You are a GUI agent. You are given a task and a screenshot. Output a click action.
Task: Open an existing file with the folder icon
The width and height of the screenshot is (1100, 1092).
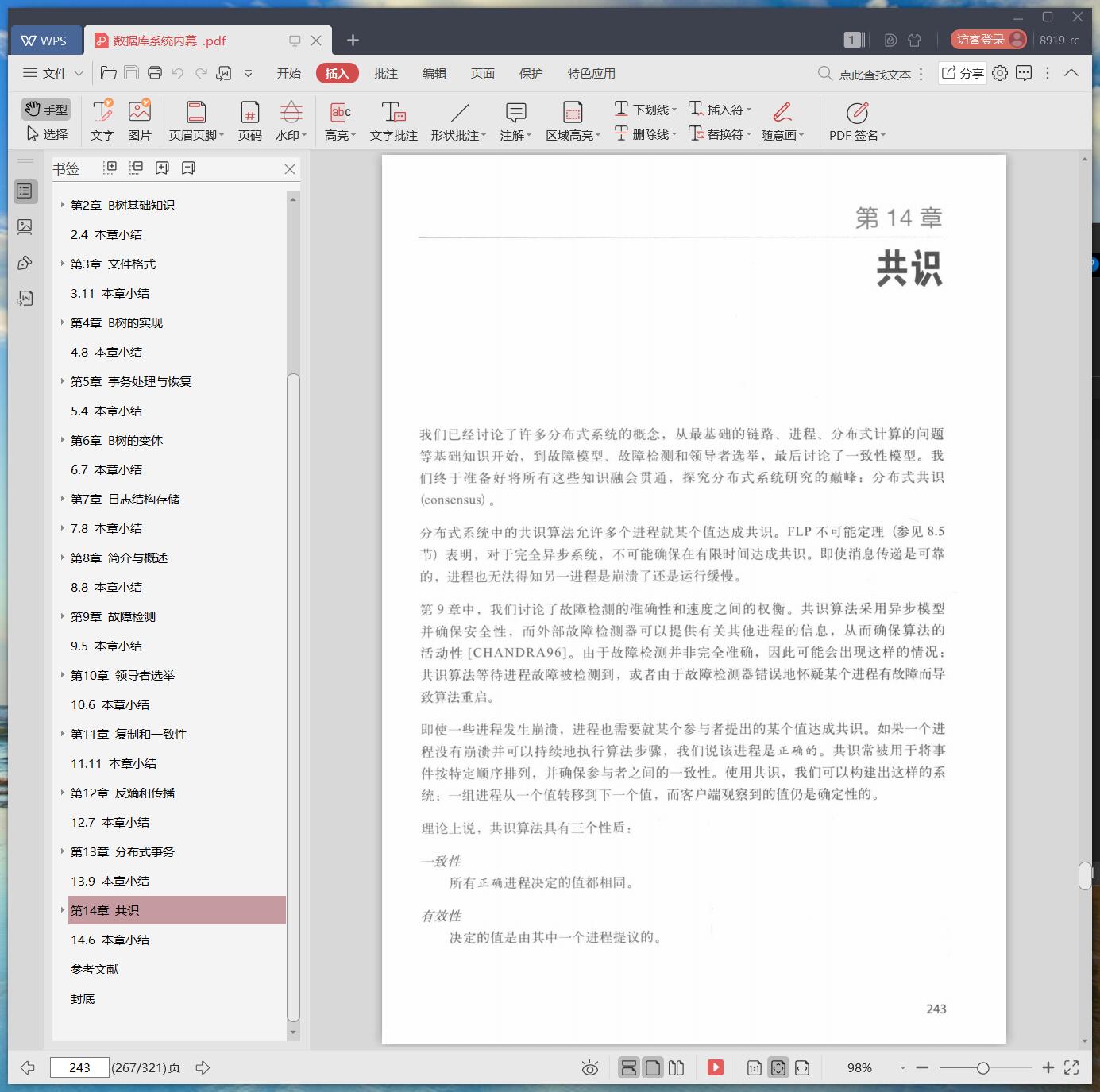[x=109, y=73]
